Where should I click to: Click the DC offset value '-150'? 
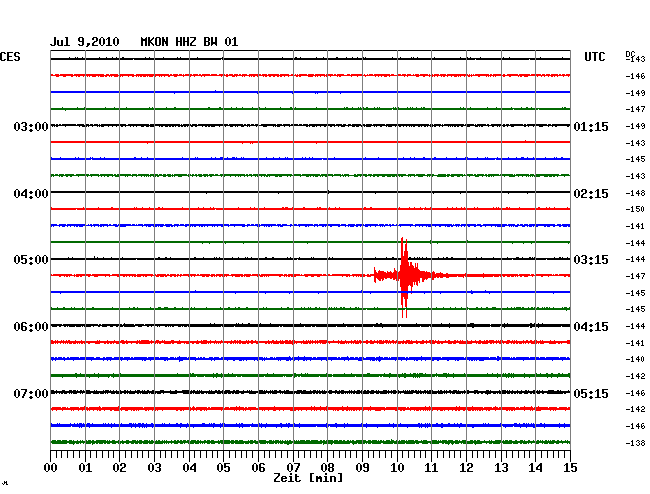click(x=635, y=209)
